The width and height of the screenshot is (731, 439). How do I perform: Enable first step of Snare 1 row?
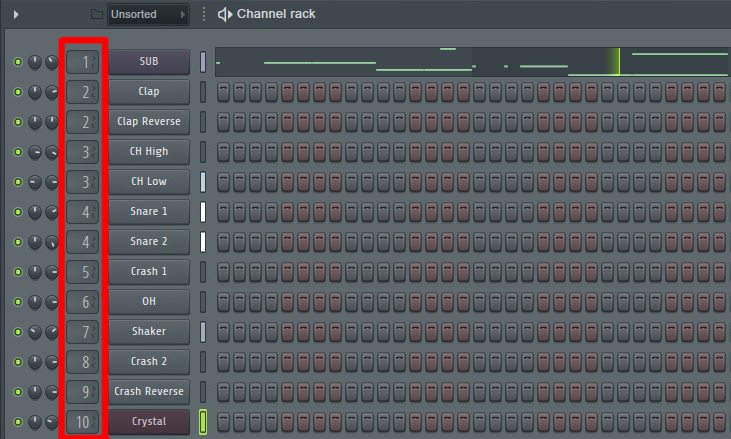click(x=223, y=212)
